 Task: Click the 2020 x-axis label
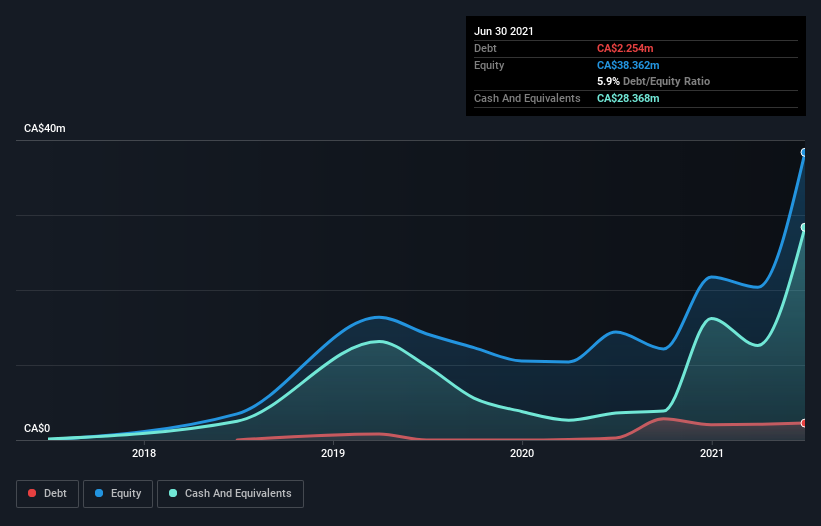tap(522, 453)
